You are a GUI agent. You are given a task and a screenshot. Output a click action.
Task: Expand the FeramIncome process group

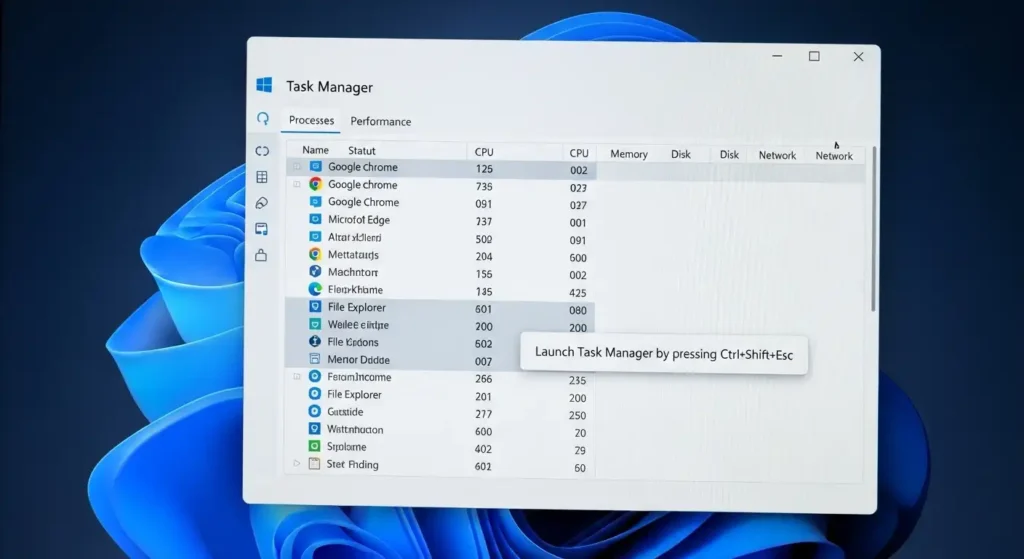[x=296, y=377]
